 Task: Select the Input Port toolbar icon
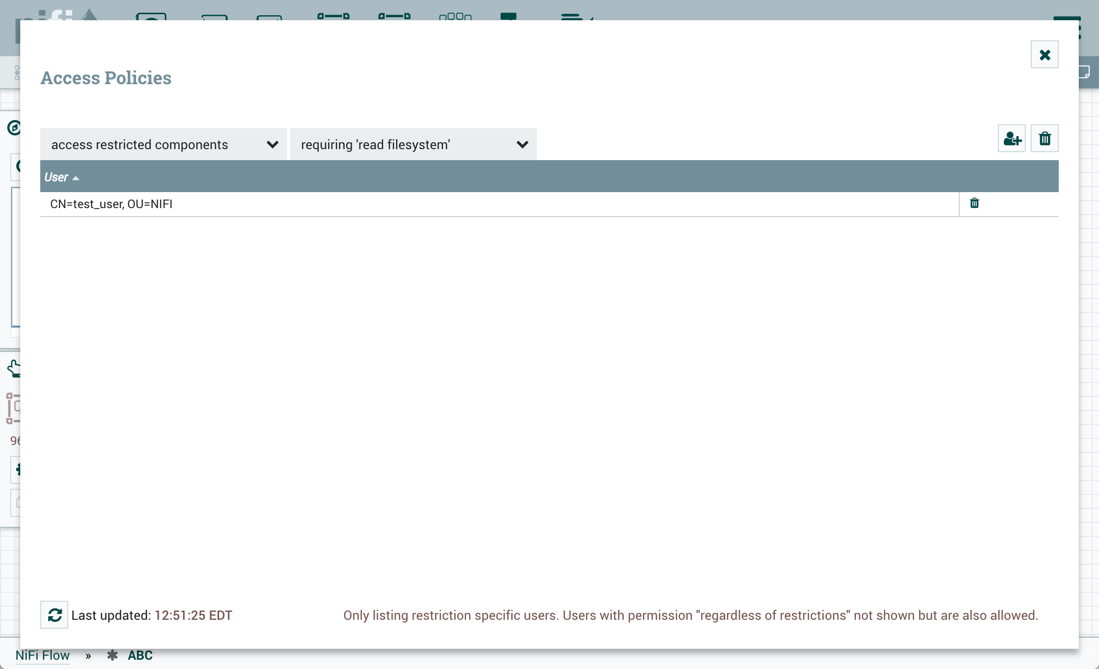(214, 15)
